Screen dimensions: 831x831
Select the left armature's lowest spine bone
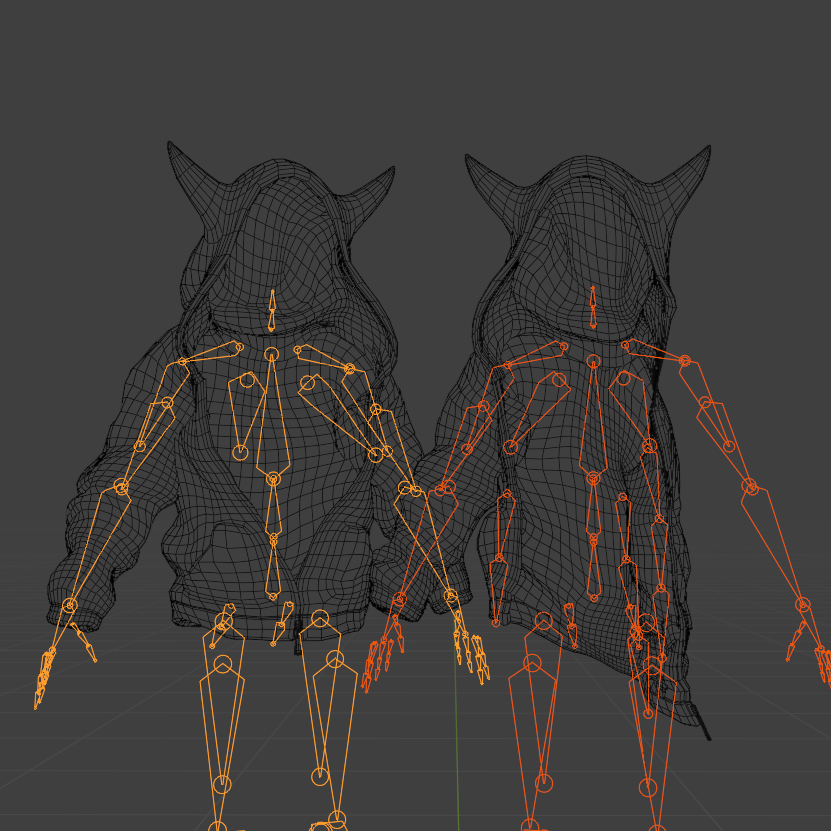coord(273,568)
